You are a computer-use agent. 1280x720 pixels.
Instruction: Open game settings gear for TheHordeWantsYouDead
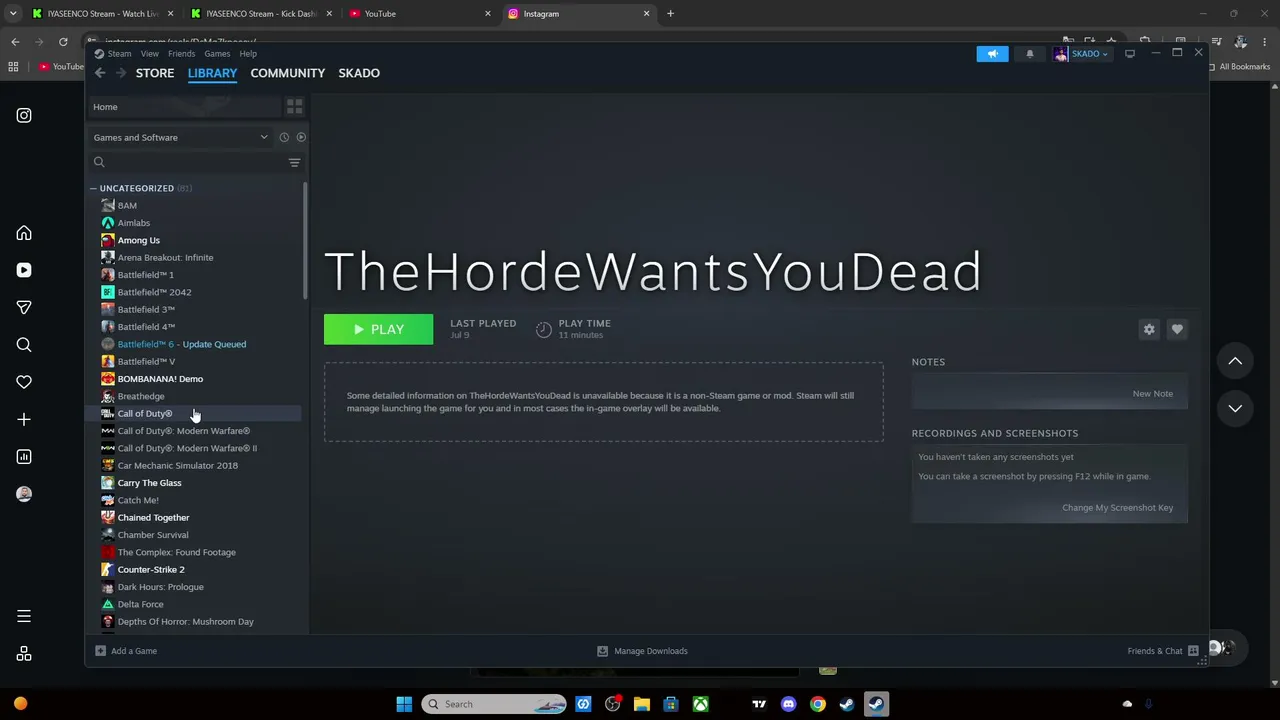click(x=1149, y=329)
